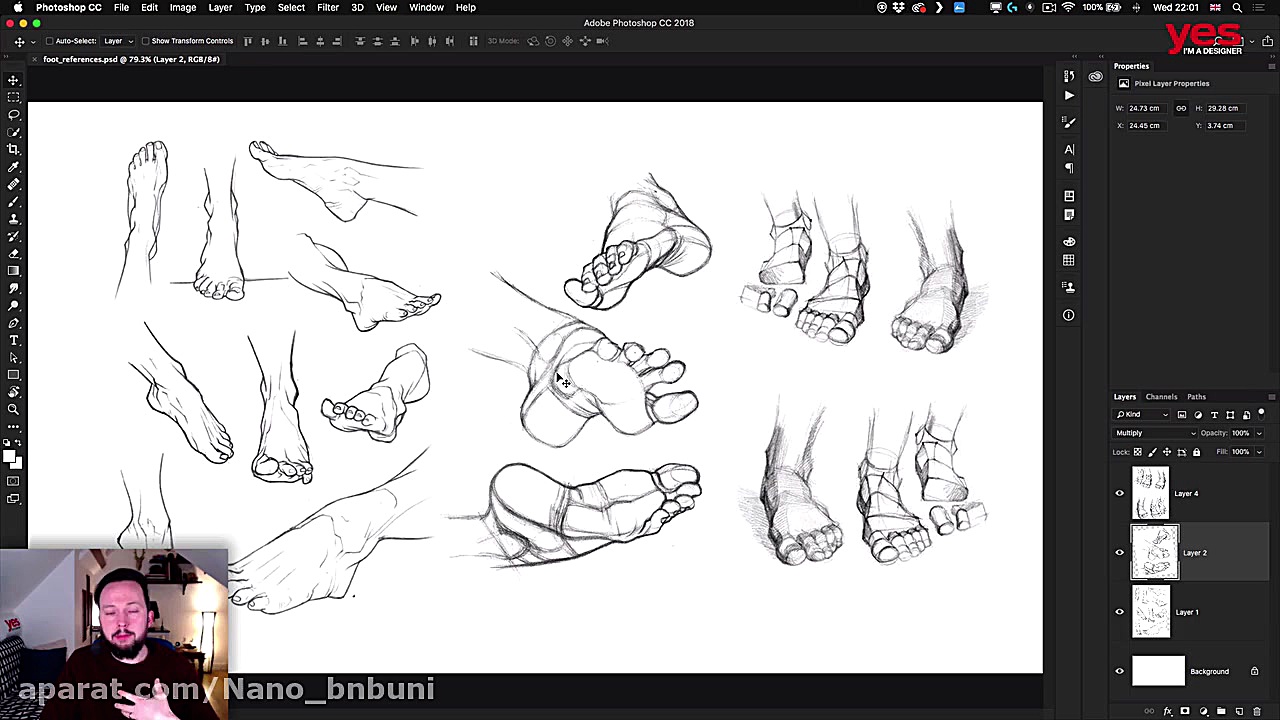
Task: Select the Brush tool
Action: click(x=14, y=201)
